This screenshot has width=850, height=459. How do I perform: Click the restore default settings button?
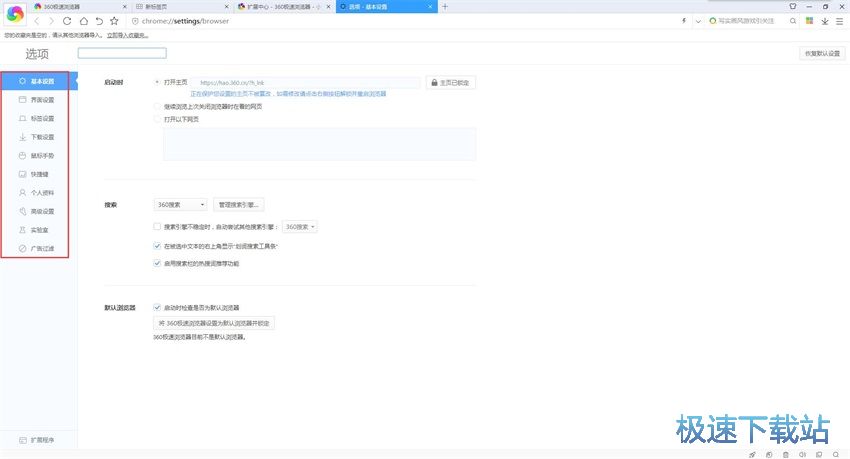(822, 54)
